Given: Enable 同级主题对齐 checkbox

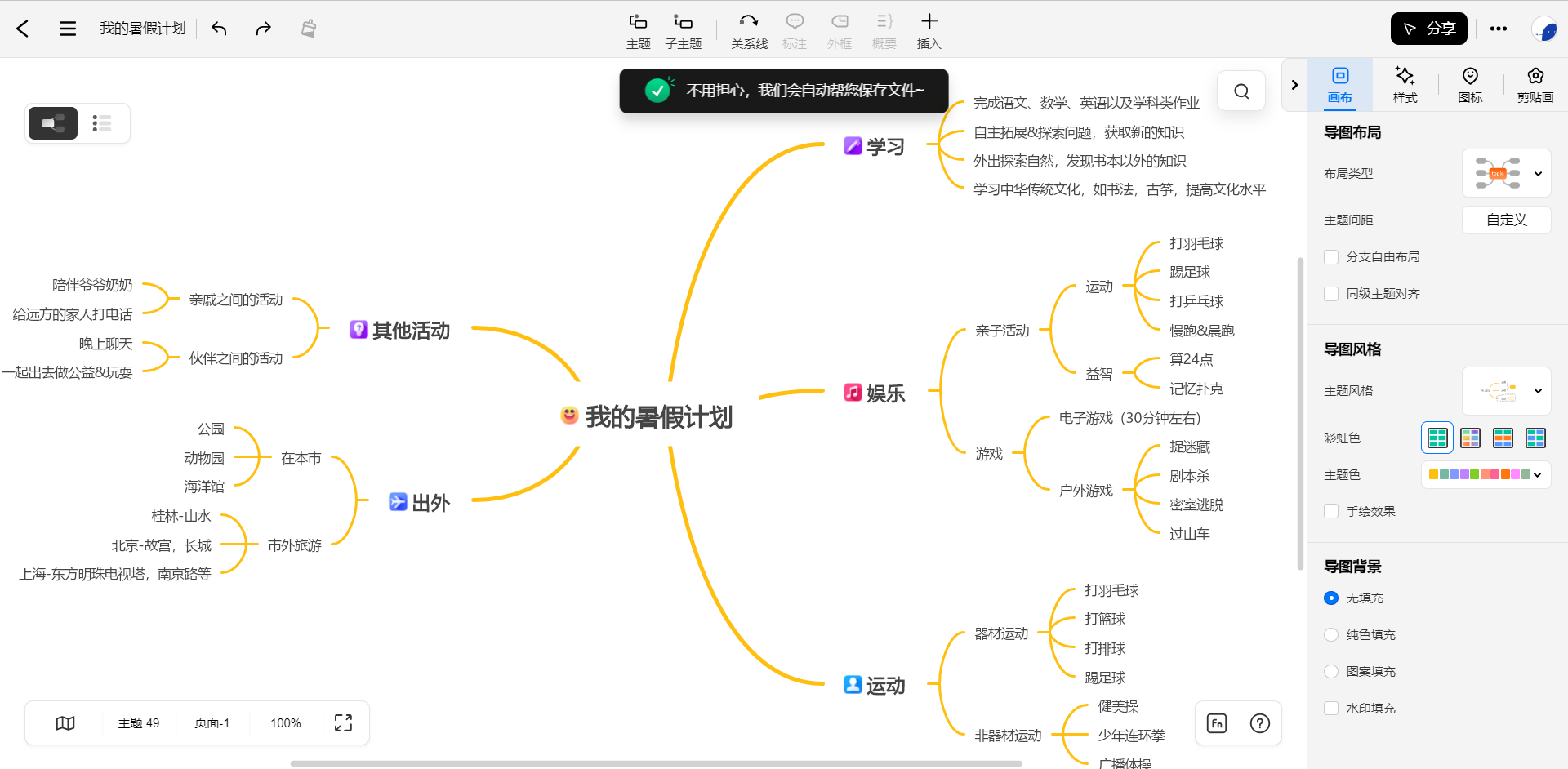Looking at the screenshot, I should point(1331,294).
